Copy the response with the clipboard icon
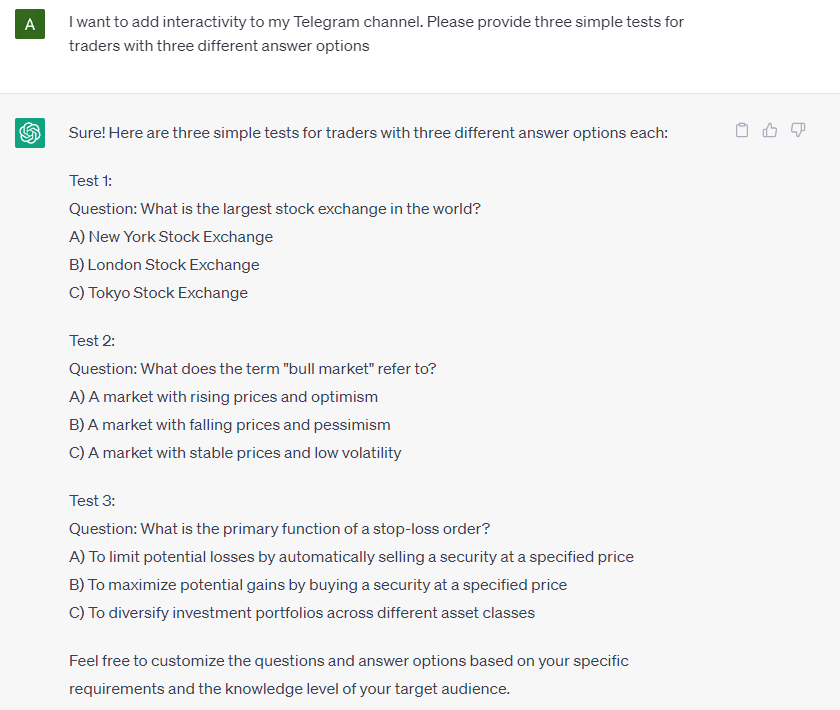840x710 pixels. (x=741, y=130)
